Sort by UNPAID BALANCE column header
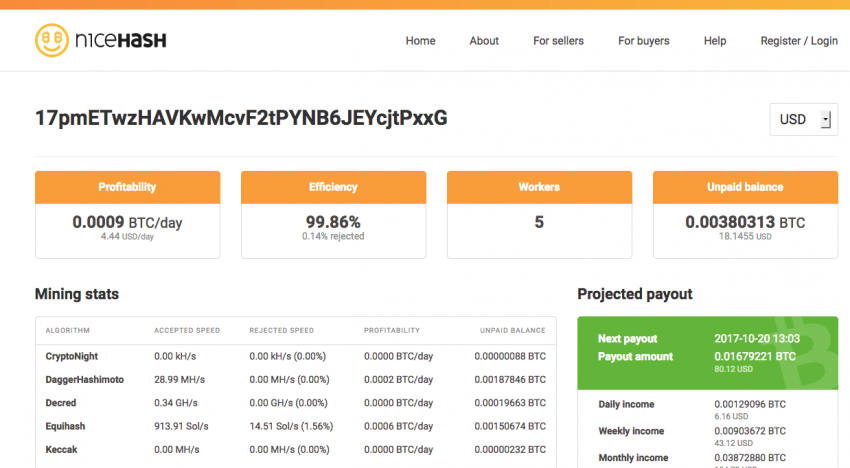 coord(512,330)
